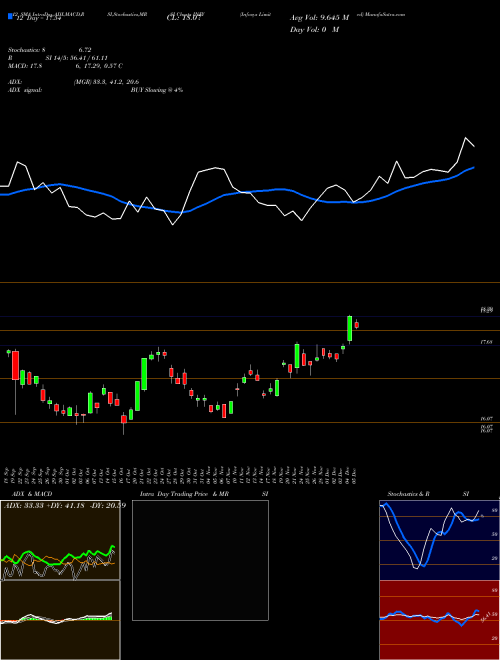The image size is (500, 660).
Task: Open the blue Stochastics mini chart
Action: point(439,540)
